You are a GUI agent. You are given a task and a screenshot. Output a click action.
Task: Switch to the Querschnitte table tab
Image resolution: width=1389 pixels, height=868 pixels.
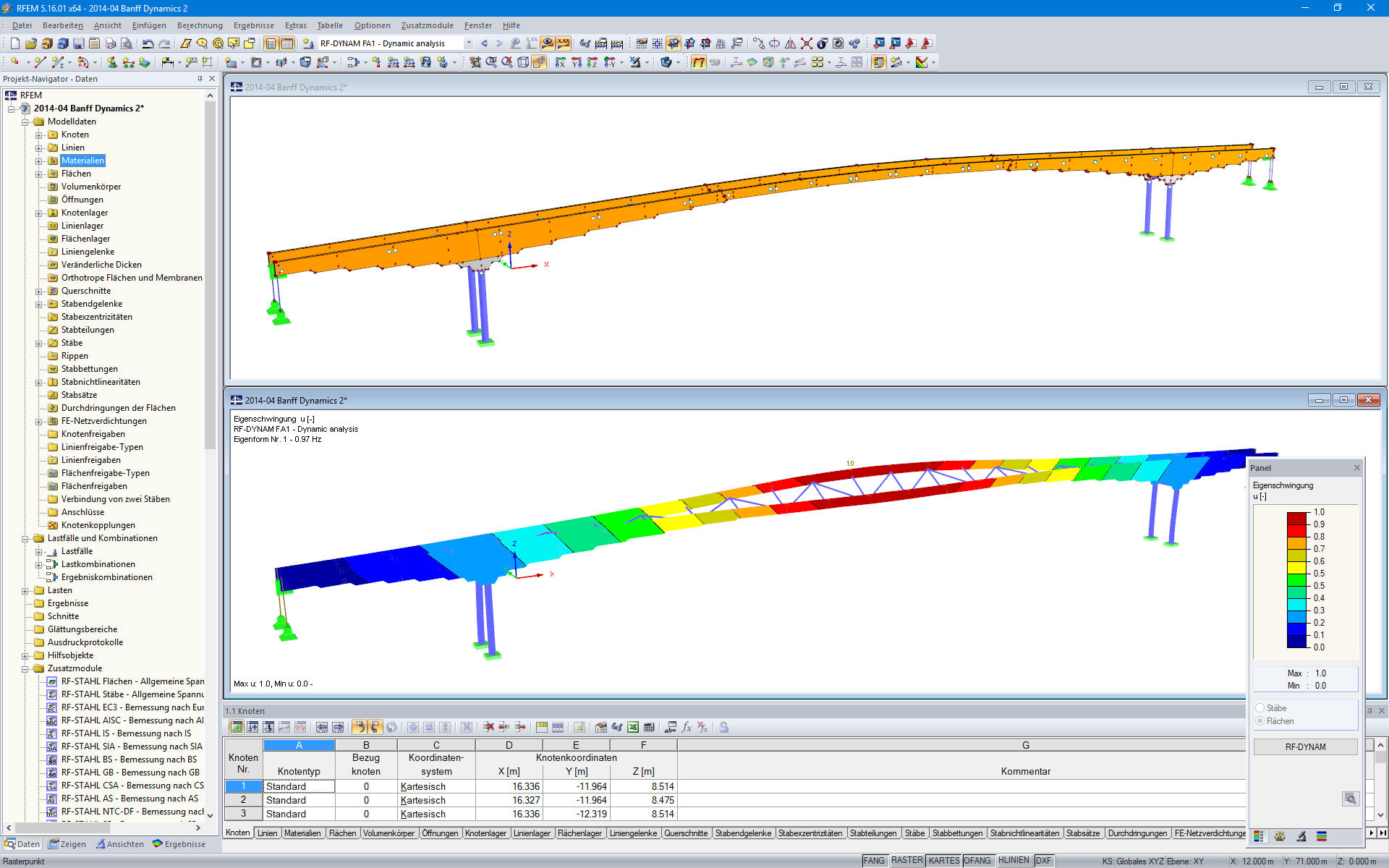pos(687,833)
